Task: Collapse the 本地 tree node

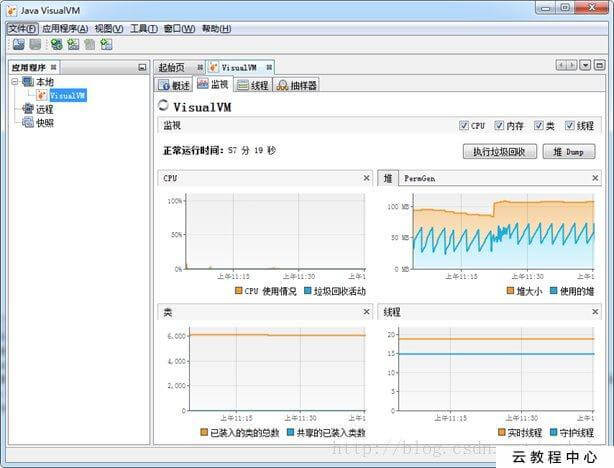Action: click(15, 81)
